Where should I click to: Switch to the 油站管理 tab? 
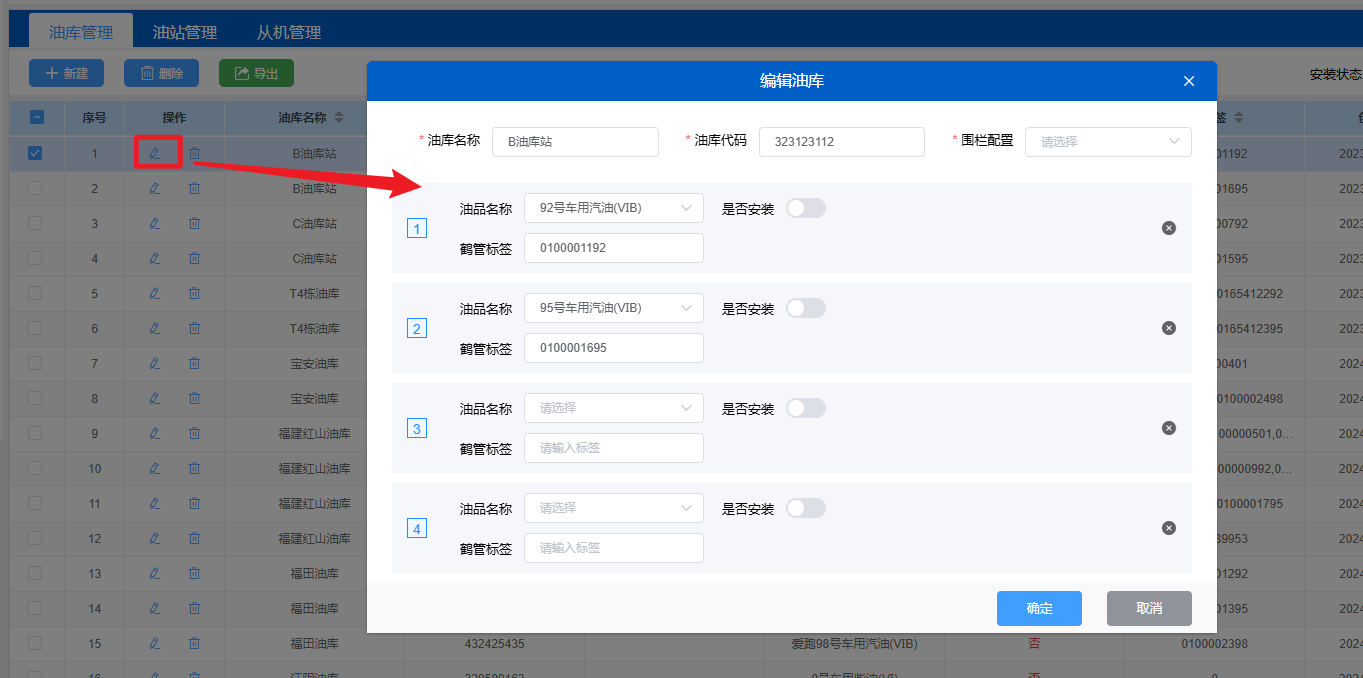coord(185,32)
